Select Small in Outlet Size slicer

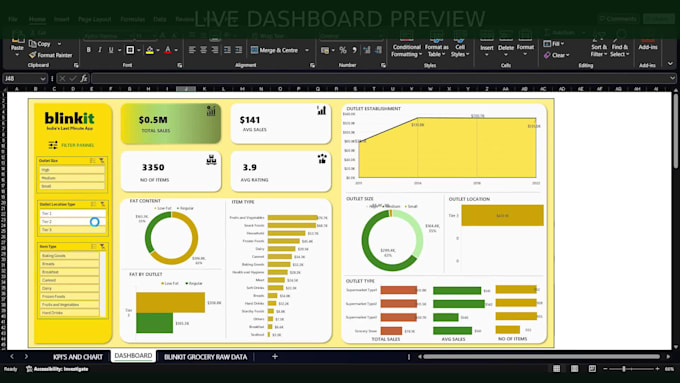coord(72,186)
